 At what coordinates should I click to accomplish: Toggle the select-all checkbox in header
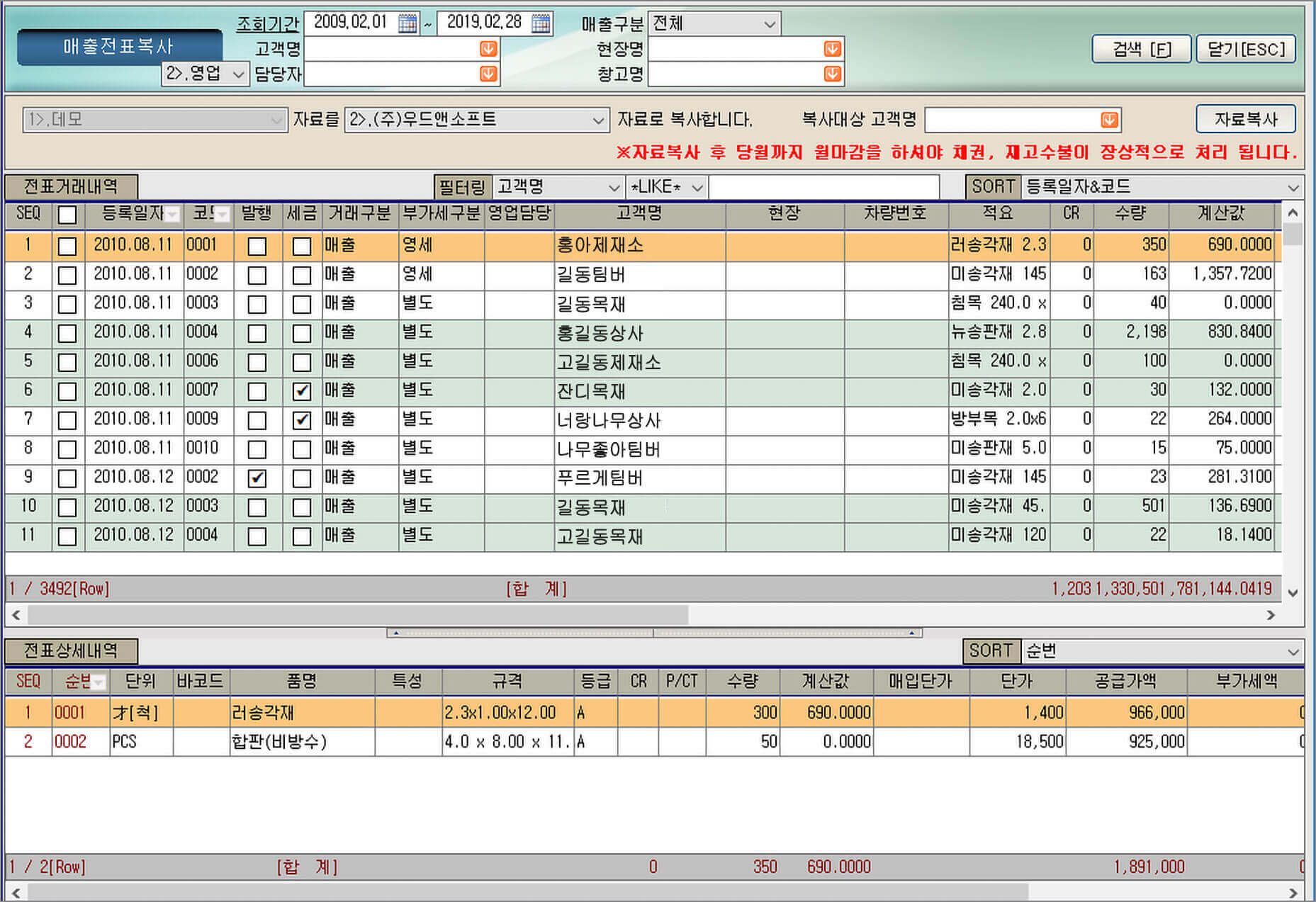pos(67,215)
